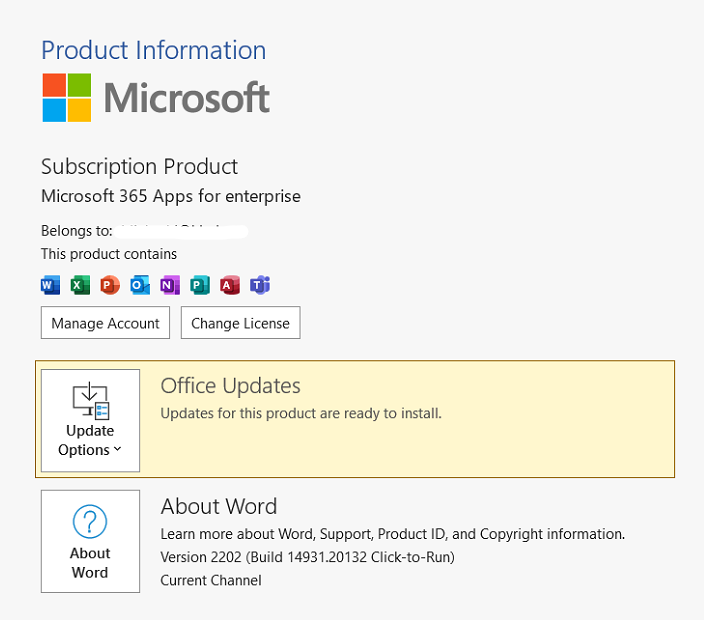
Task: Expand the Update Options dropdown
Action: (x=90, y=421)
